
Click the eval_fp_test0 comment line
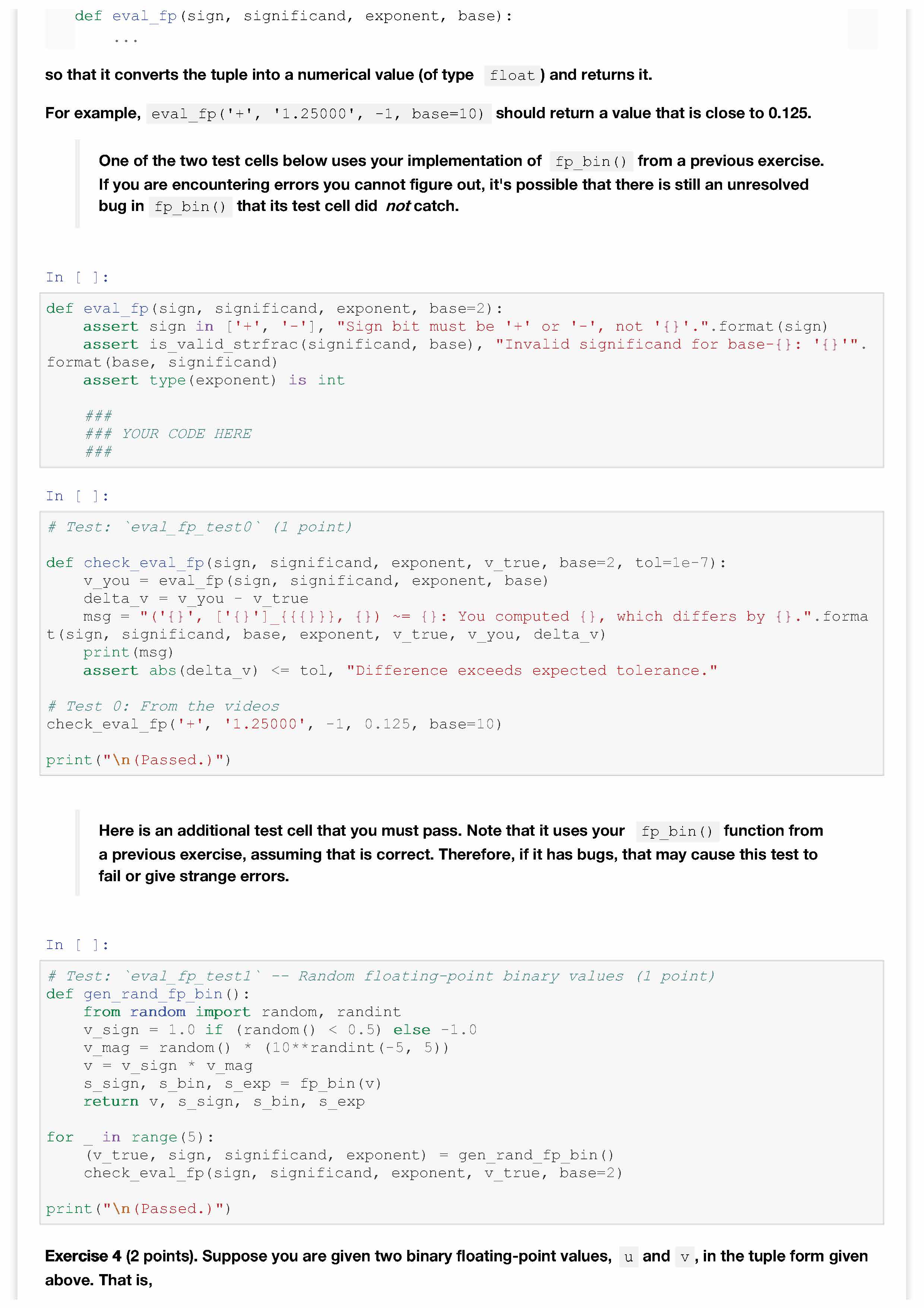coord(199,527)
